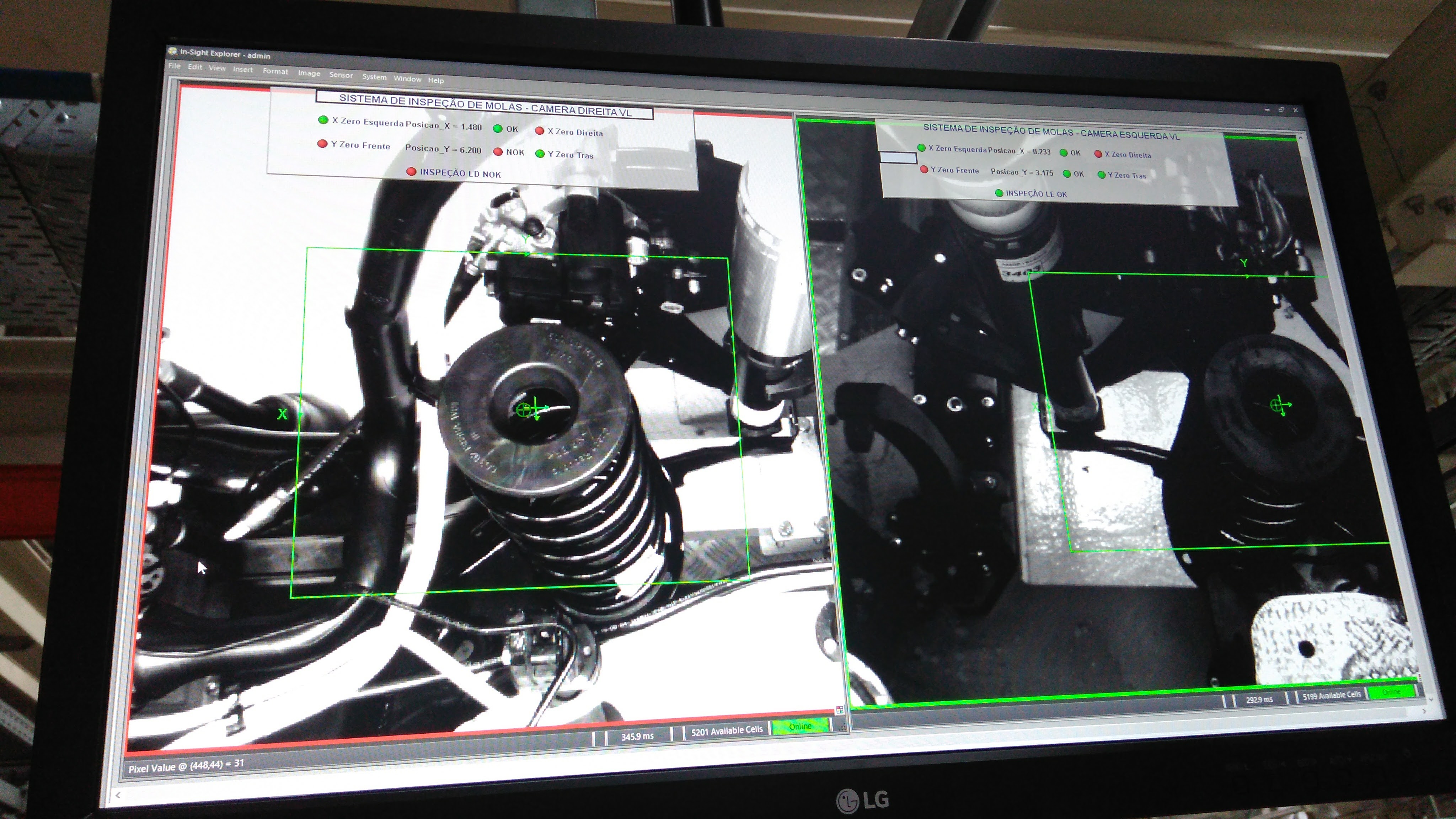Click green Y Zero Tras indicator in Camera Esquerda panel
Viewport: 1456px width, 819px height.
(x=1101, y=175)
